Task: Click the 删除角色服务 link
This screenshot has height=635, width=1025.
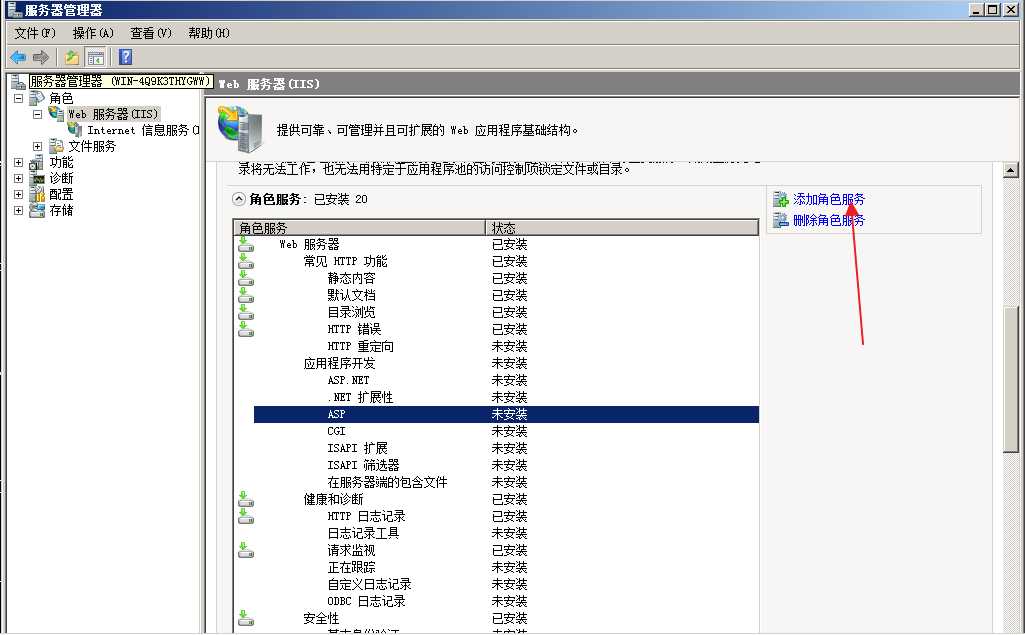Action: [x=828, y=220]
